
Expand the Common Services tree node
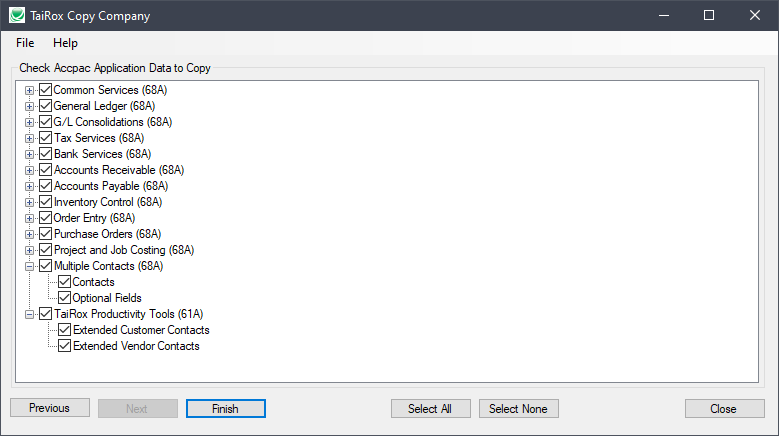pyautogui.click(x=29, y=90)
